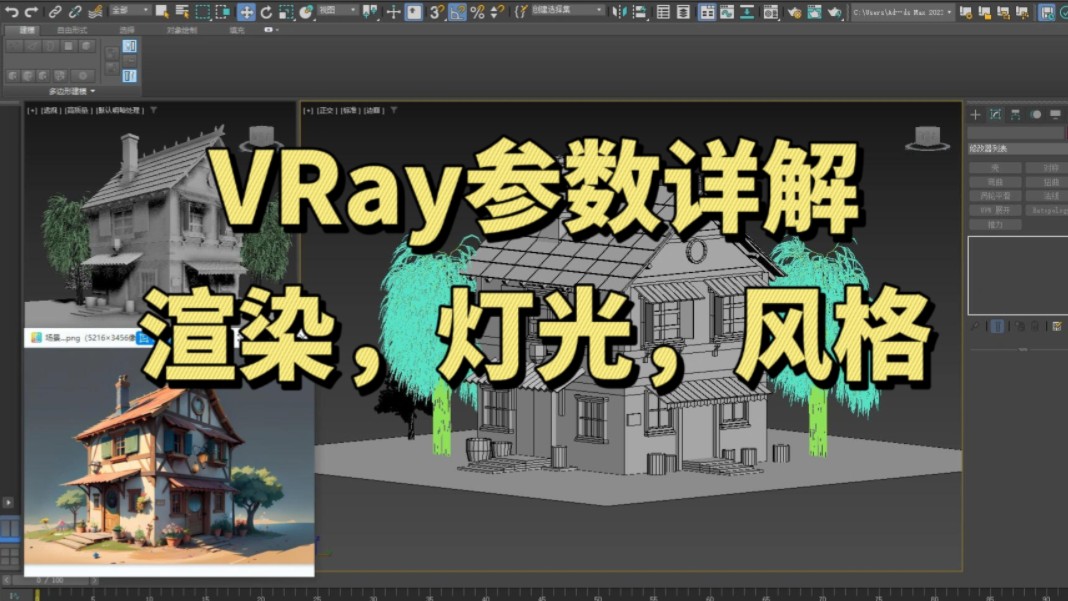Choose Rectangular Selection Region tool
Screen dimensions: 1068x601
point(202,12)
